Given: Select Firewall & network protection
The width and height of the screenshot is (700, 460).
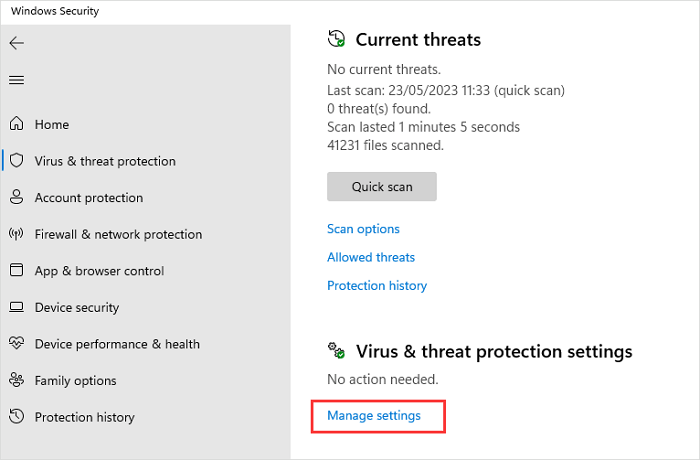Looking at the screenshot, I should (118, 234).
